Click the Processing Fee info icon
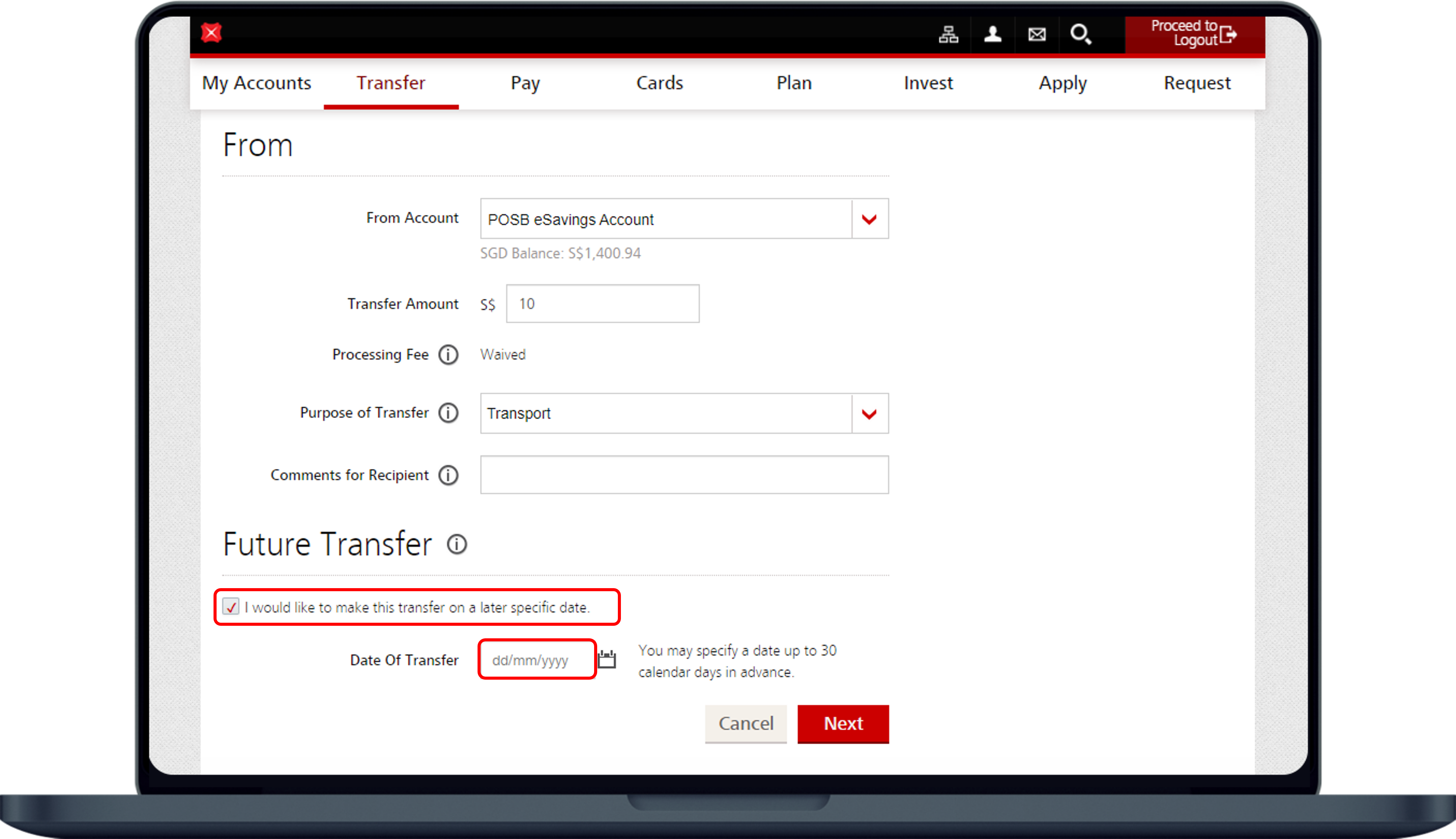Image resolution: width=1456 pixels, height=839 pixels. tap(448, 354)
